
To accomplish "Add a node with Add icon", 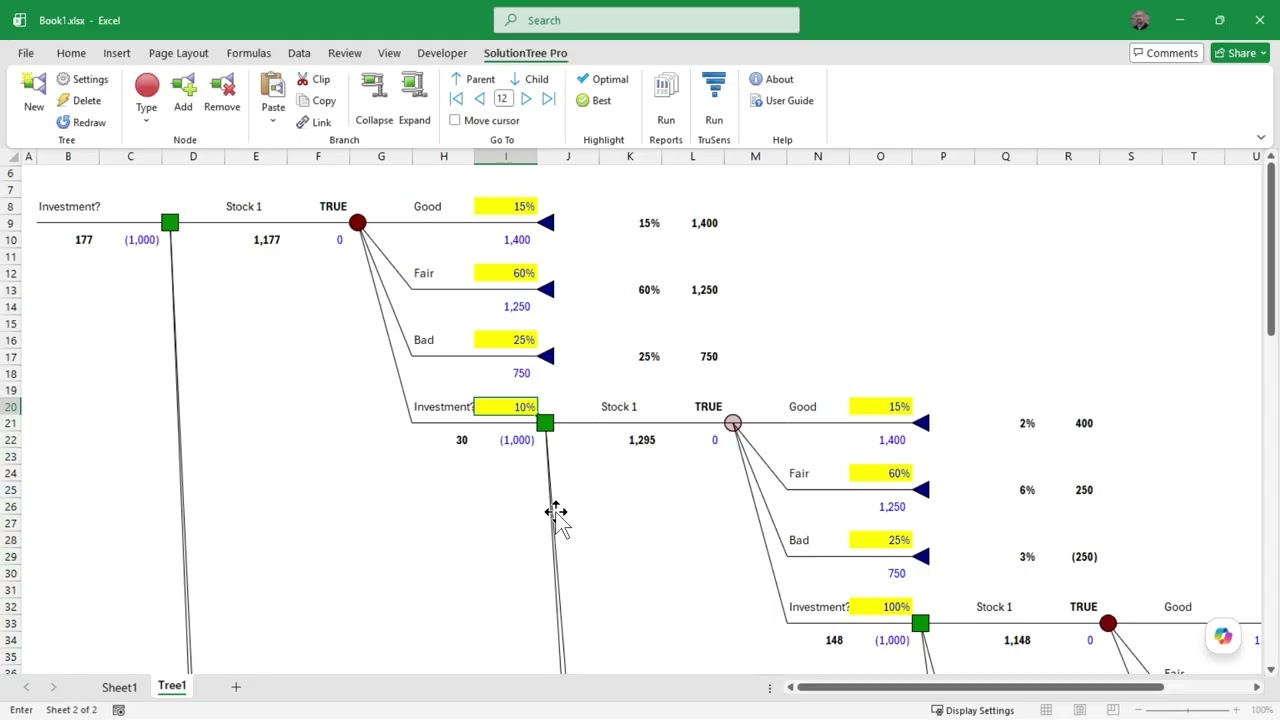I will click(183, 92).
